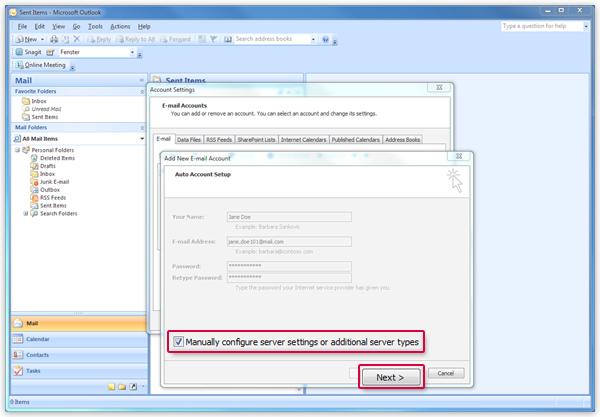
Task: Select the Search Folders item
Action: (54, 213)
